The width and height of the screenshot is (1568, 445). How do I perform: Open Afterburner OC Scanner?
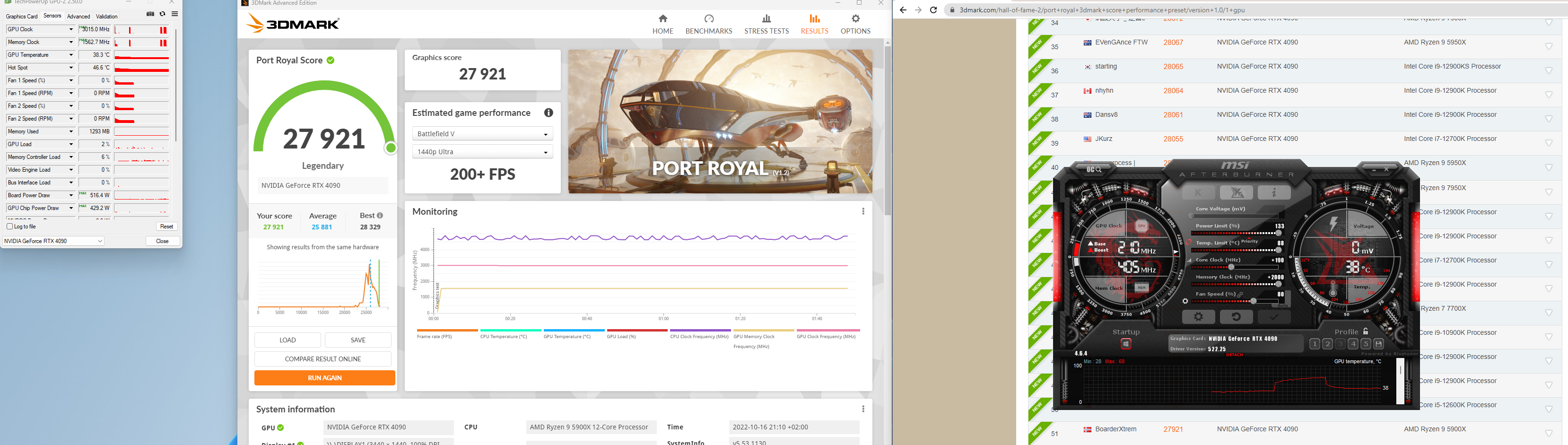click(1094, 169)
